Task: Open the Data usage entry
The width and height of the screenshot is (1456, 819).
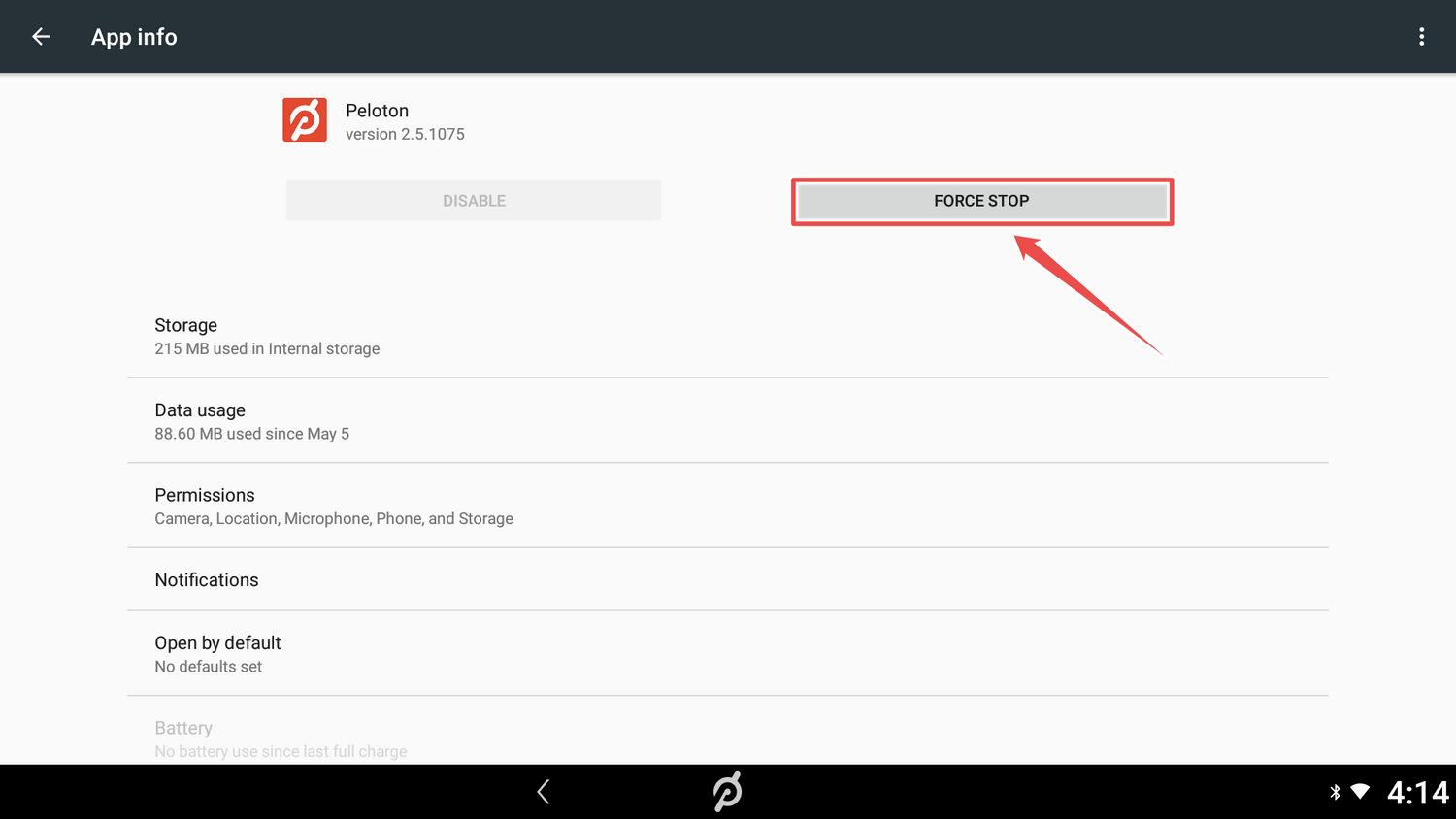Action: (728, 420)
